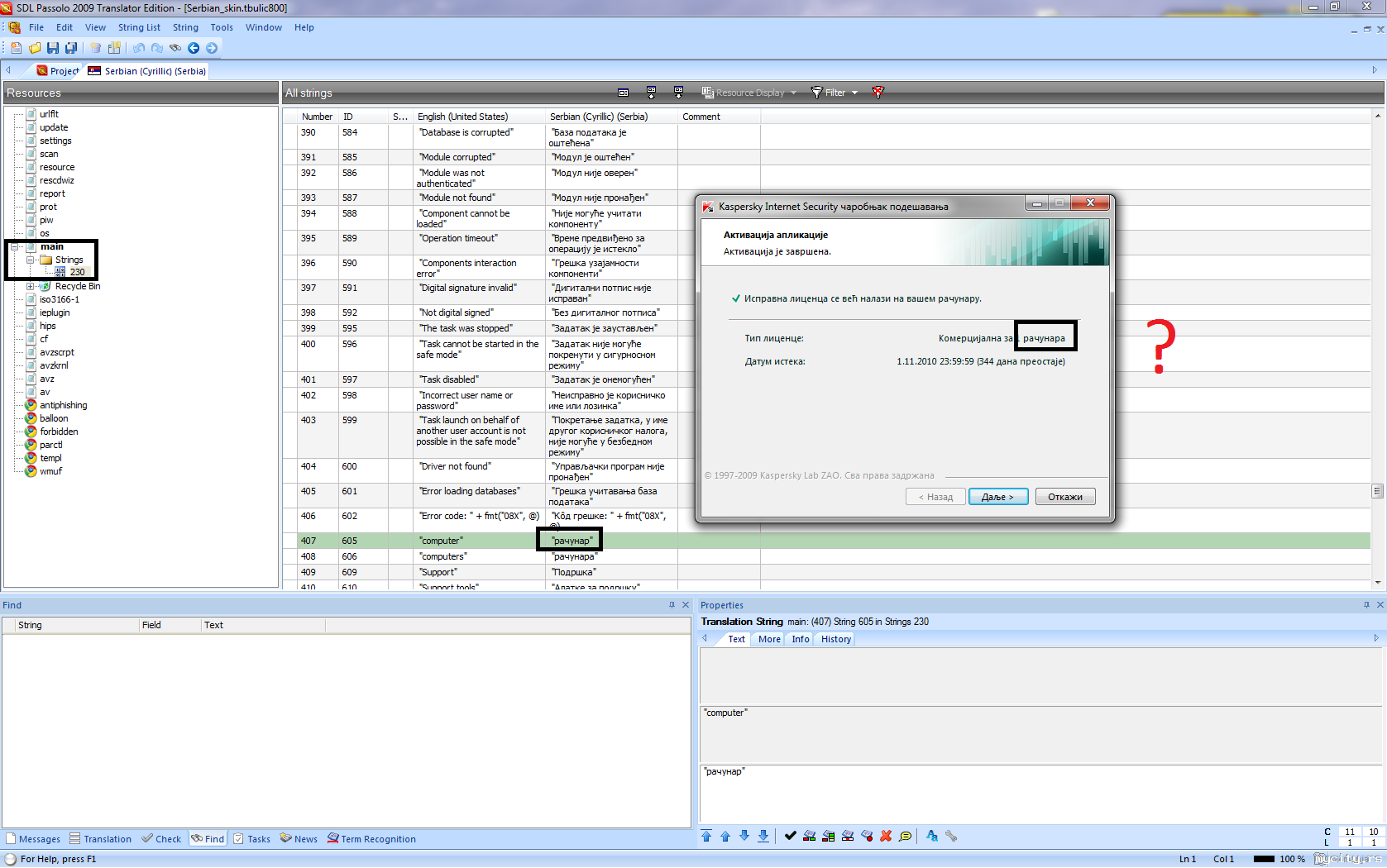Navigate back with the blue left arrow
1387x868 pixels.
(194, 48)
